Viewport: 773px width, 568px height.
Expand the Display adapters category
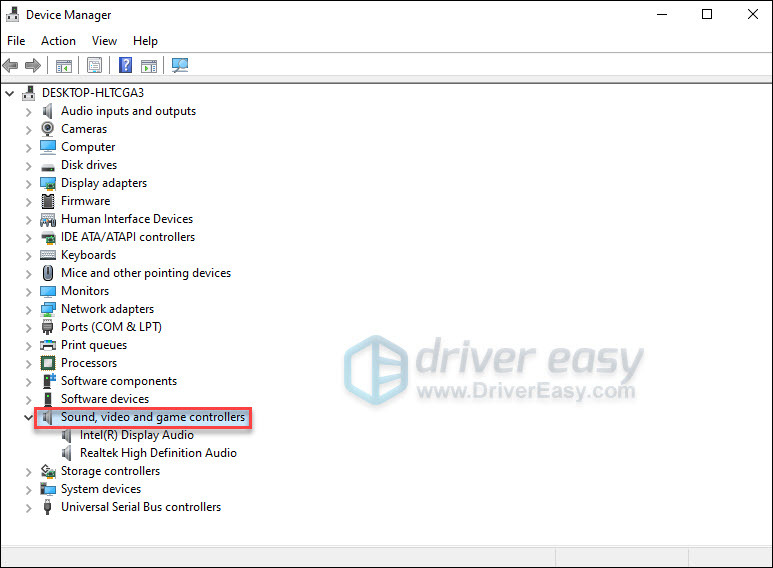tap(29, 184)
